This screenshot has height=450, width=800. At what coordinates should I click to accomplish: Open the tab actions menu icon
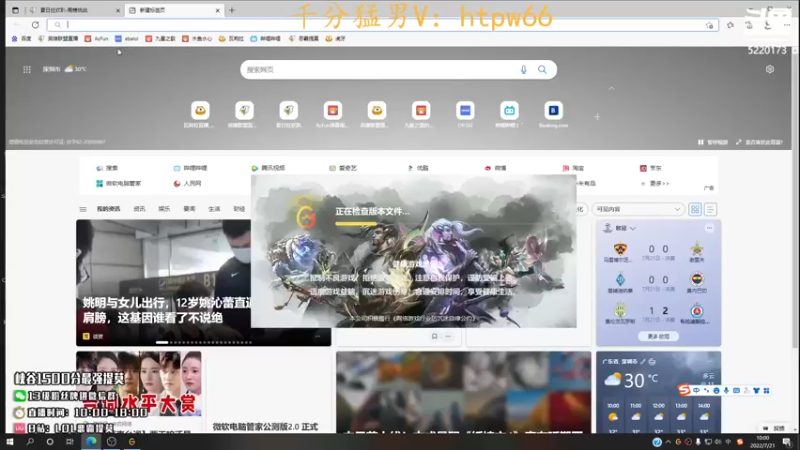15,10
